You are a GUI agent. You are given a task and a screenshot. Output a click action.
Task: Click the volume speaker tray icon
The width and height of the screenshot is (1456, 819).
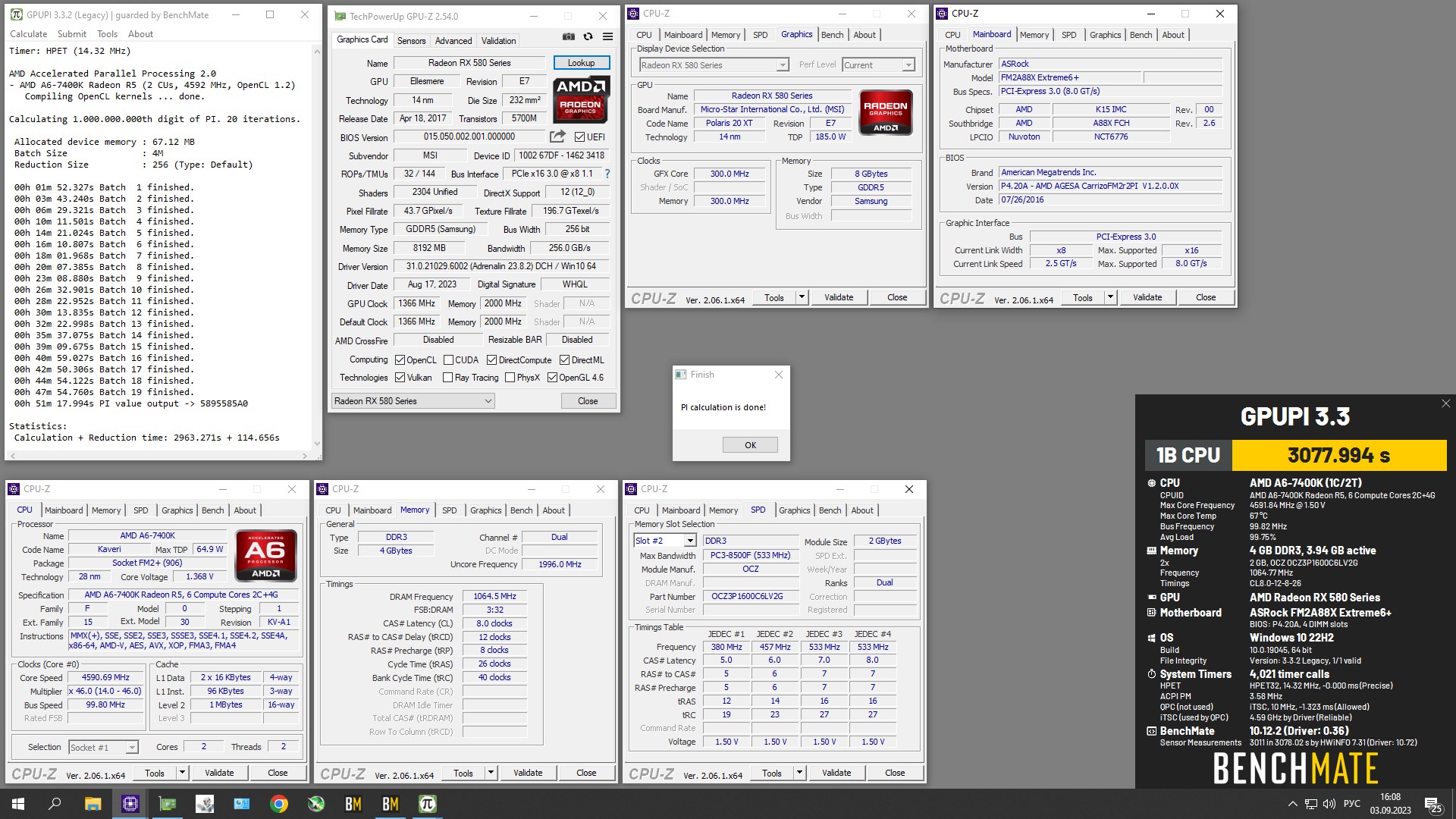tap(1329, 804)
